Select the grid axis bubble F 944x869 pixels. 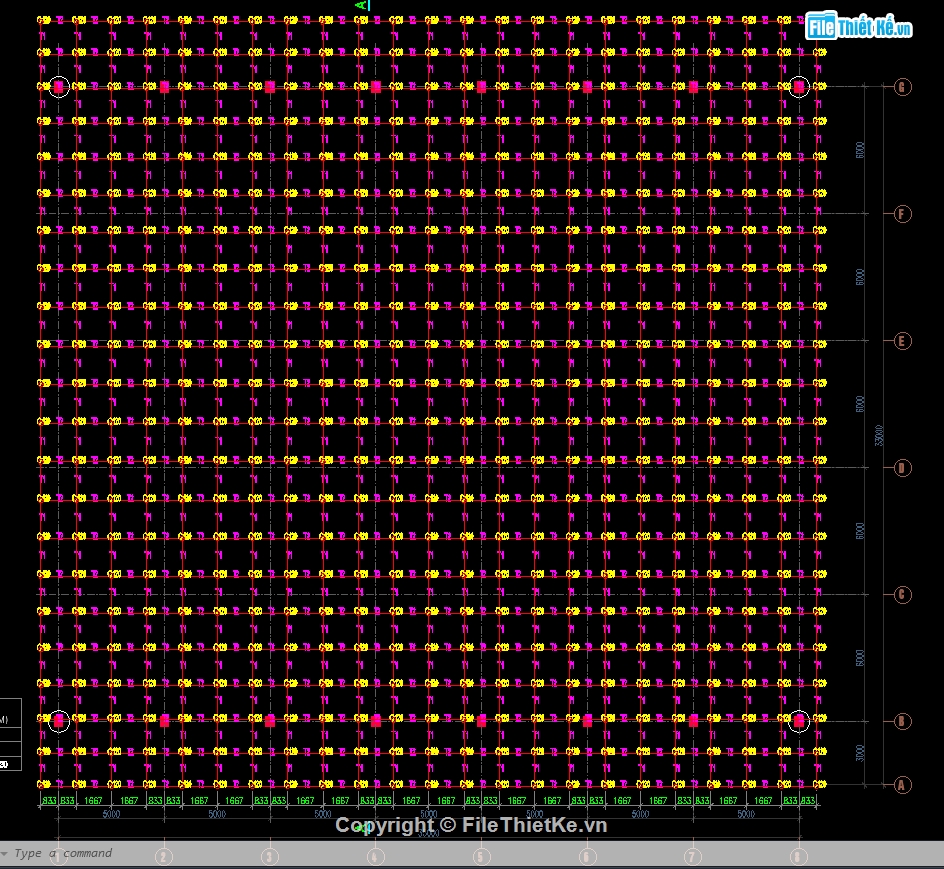(902, 214)
